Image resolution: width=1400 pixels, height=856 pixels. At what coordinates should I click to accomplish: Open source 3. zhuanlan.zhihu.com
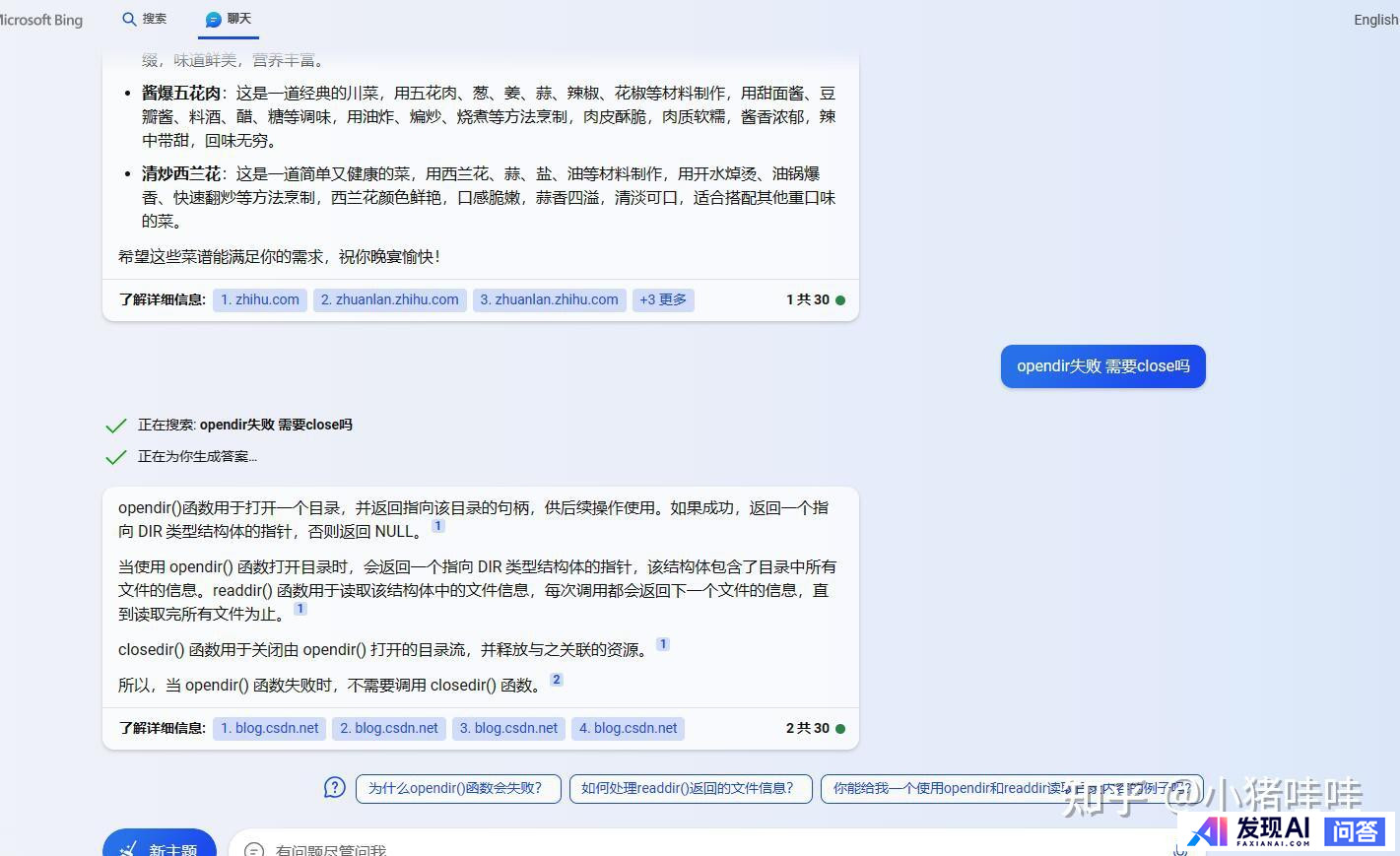pyautogui.click(x=550, y=299)
